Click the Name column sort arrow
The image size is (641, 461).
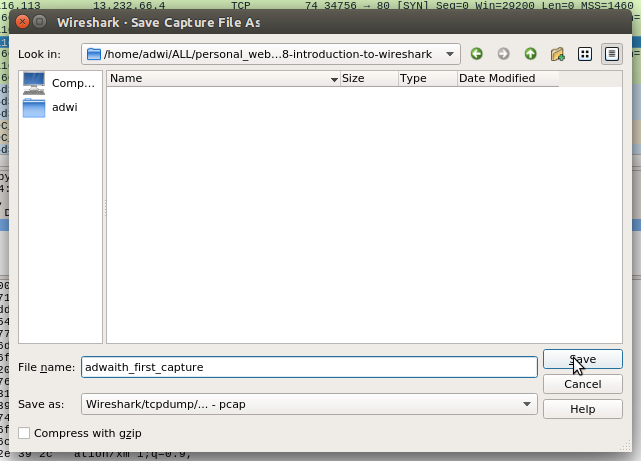334,79
